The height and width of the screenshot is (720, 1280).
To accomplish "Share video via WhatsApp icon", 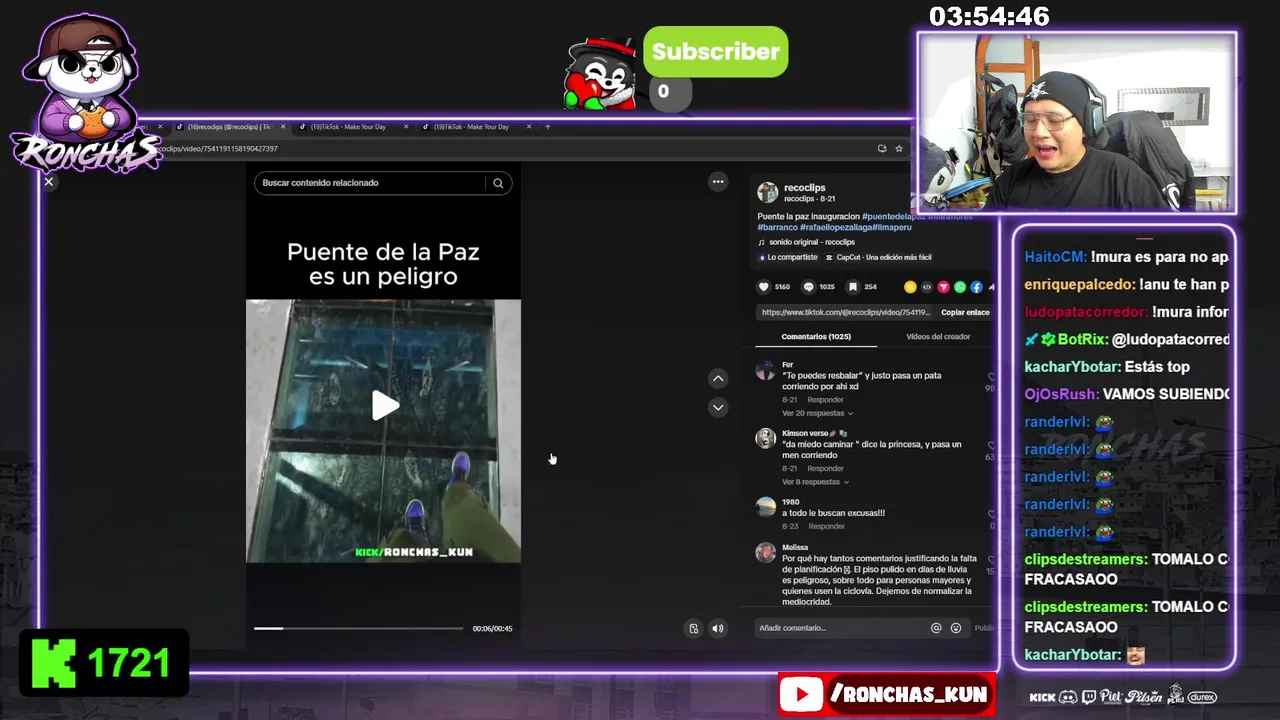I will [x=960, y=287].
